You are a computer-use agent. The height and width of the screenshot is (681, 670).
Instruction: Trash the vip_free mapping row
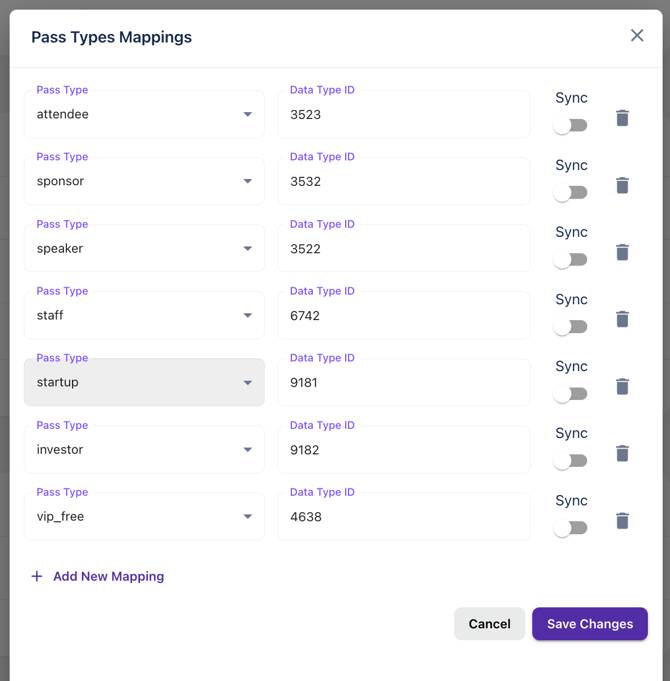[622, 520]
